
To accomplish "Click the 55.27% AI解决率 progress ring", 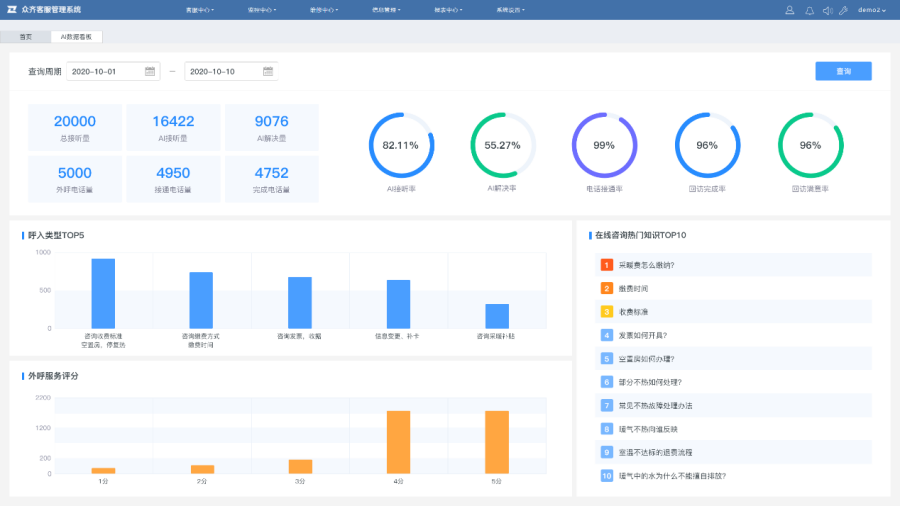I will click(503, 145).
